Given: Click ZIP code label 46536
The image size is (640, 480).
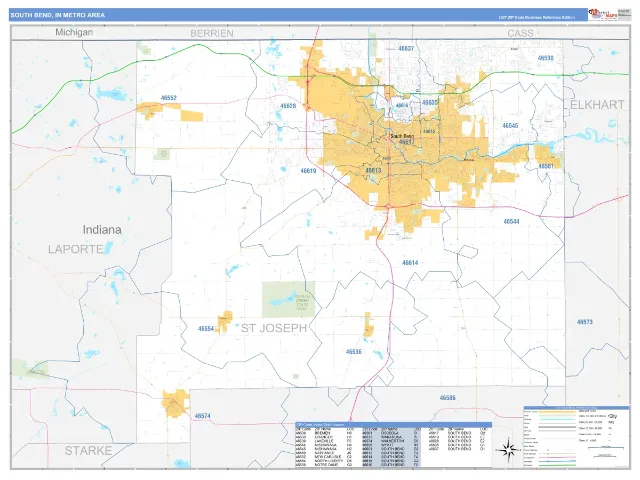Looking at the screenshot, I should (x=353, y=351).
